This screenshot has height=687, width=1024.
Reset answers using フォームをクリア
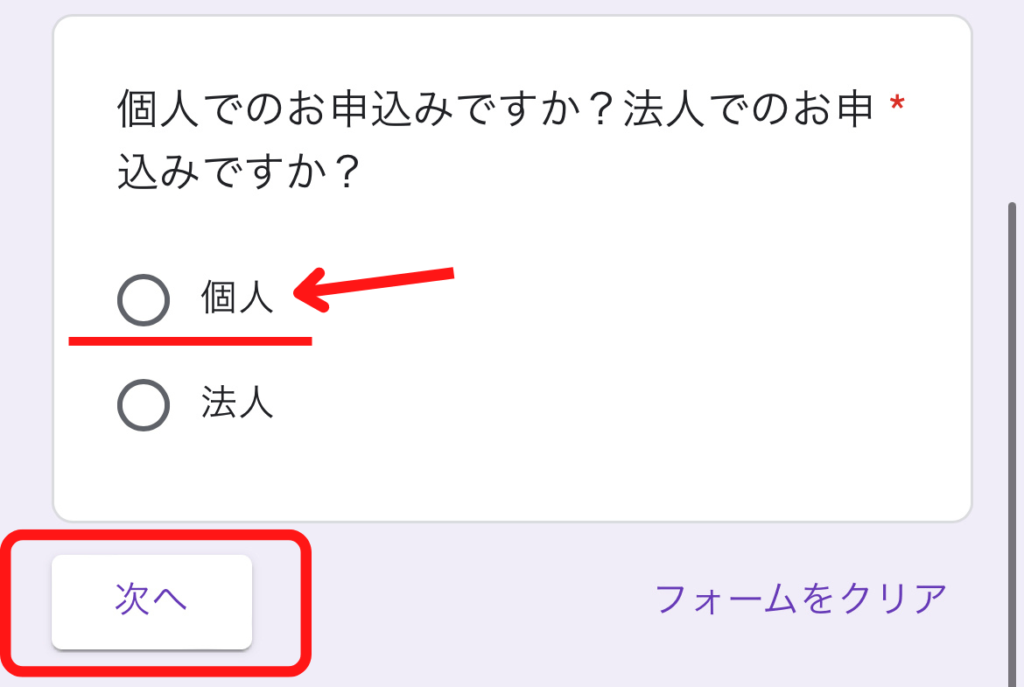(x=801, y=598)
